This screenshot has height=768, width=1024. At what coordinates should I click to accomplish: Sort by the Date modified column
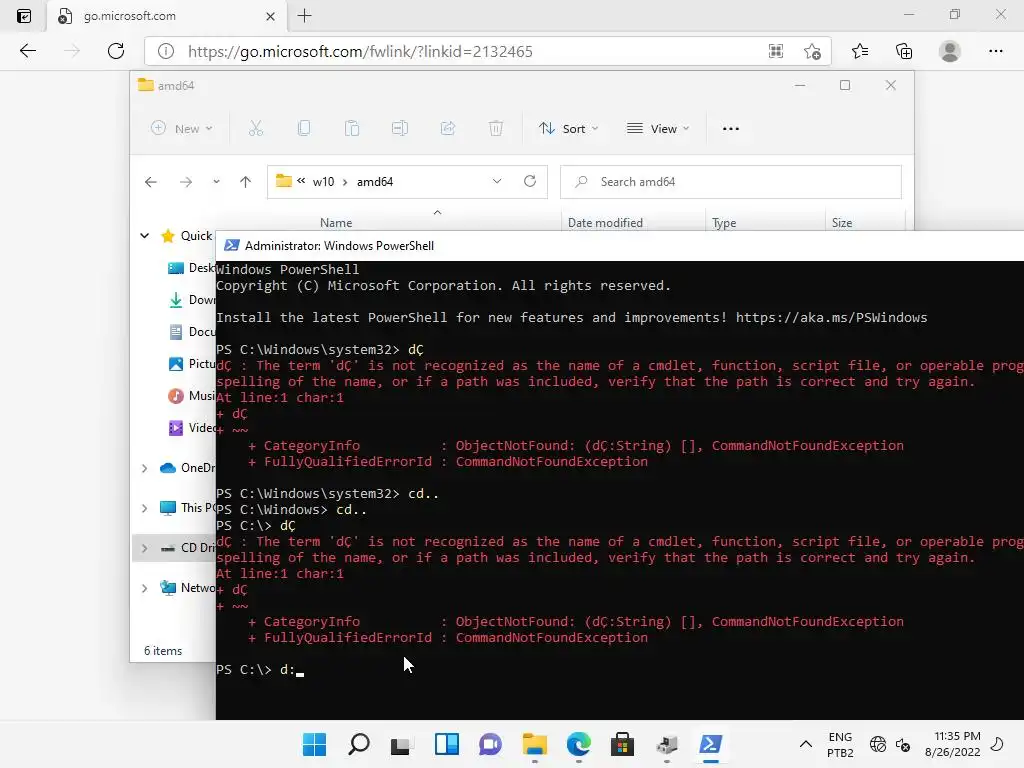pos(605,223)
